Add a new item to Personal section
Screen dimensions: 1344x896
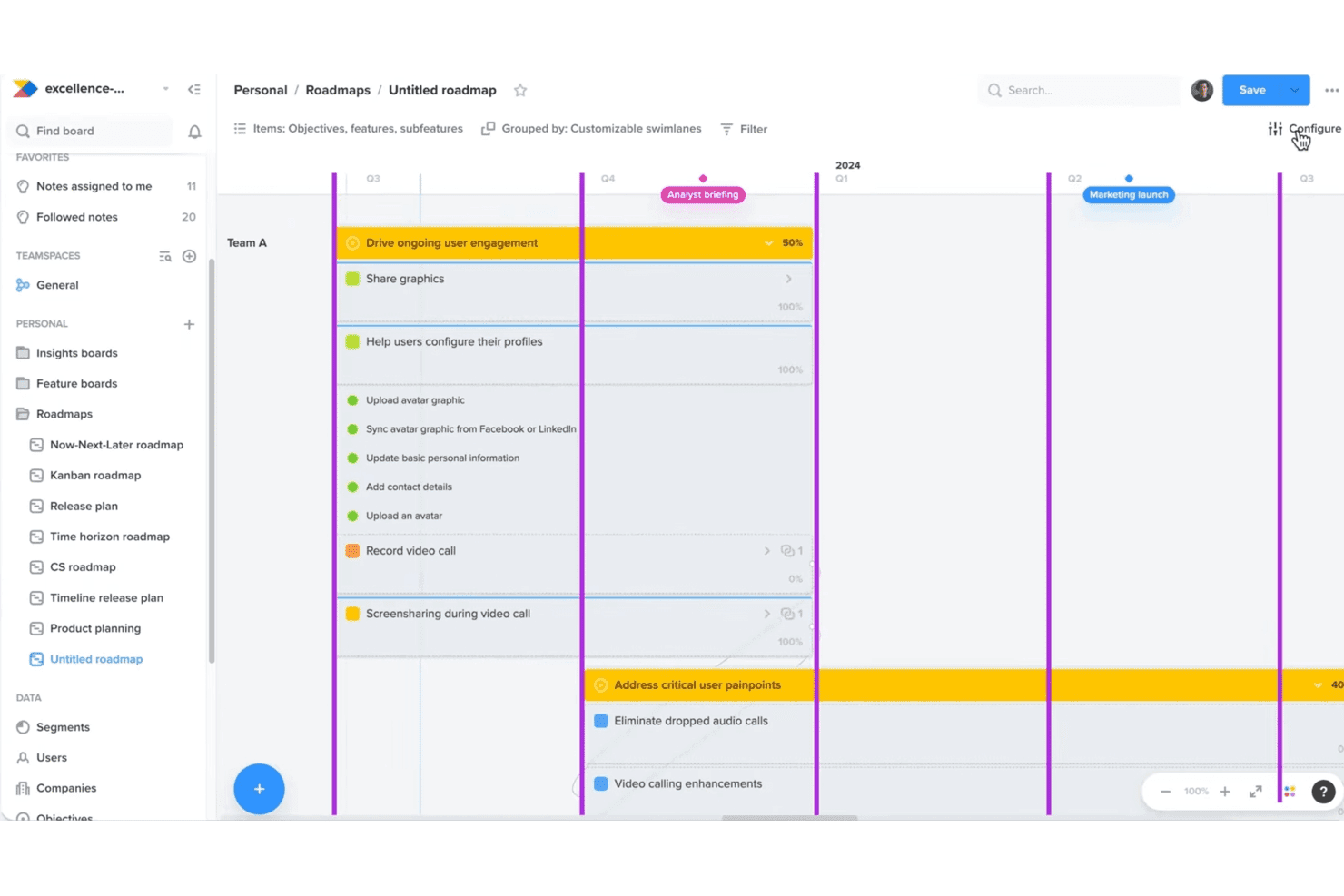click(x=189, y=324)
